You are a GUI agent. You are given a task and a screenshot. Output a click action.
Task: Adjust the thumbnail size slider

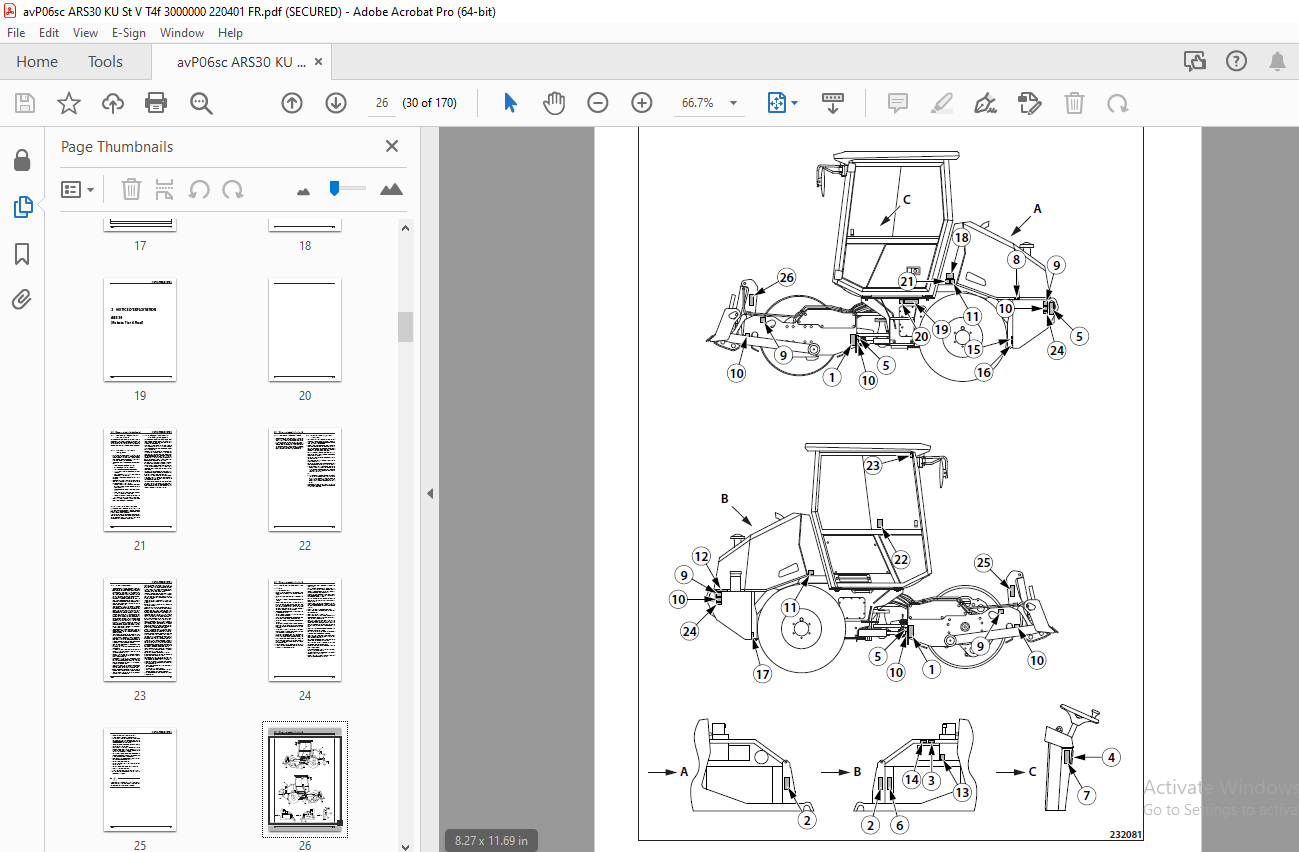[x=337, y=188]
